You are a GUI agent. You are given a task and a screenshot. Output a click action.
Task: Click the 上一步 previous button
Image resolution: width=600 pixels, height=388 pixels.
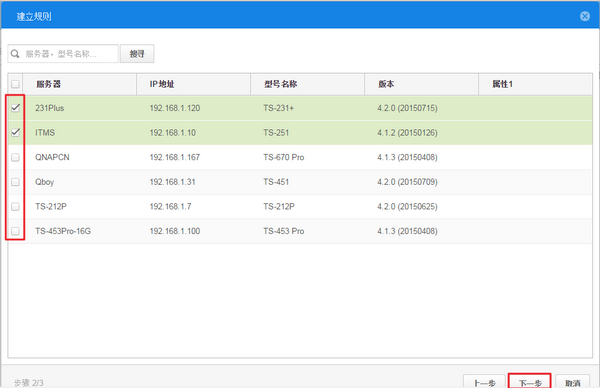tap(484, 382)
